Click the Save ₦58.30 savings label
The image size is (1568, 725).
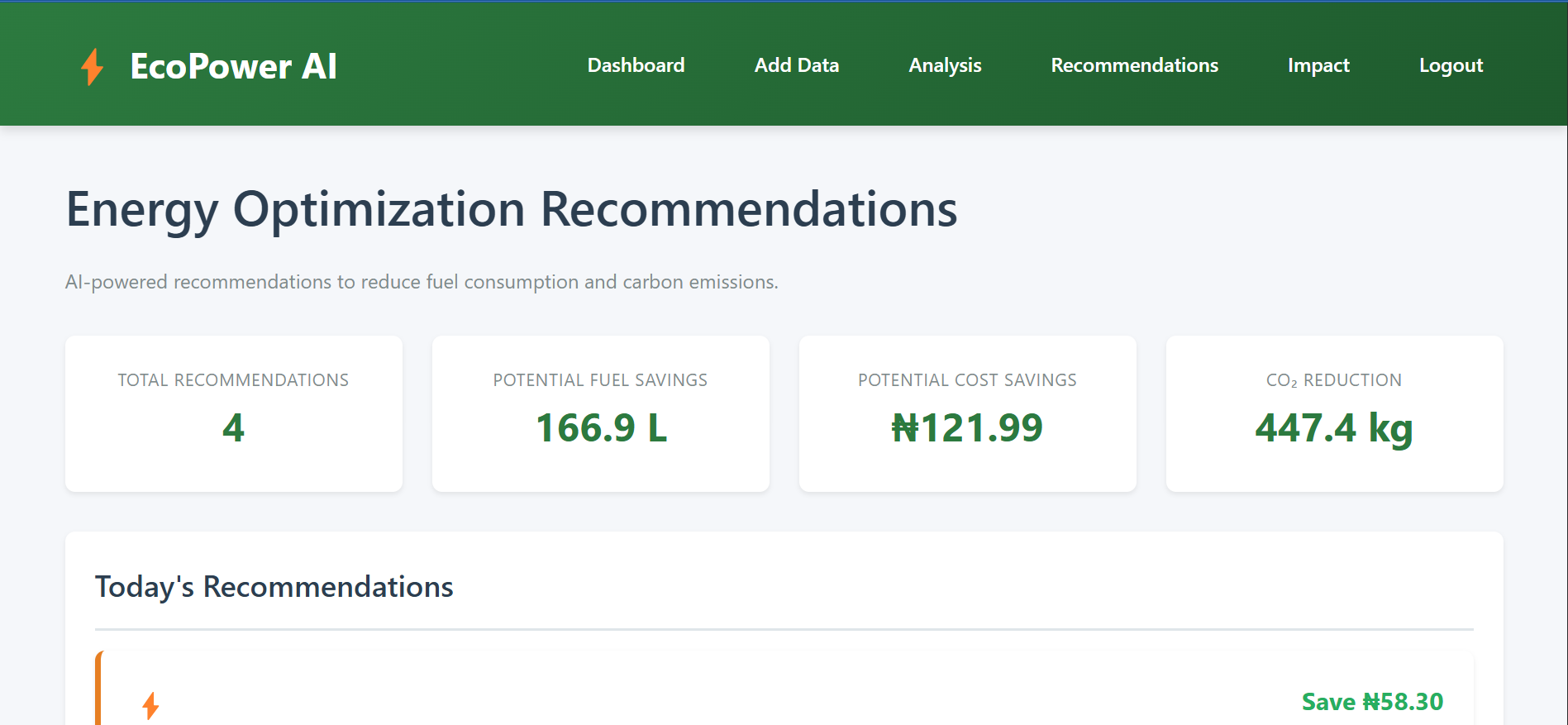(x=1372, y=702)
